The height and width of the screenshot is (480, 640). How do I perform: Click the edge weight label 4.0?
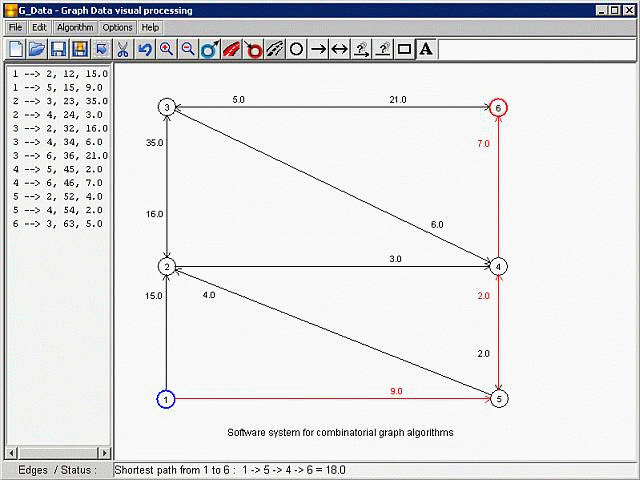click(209, 295)
